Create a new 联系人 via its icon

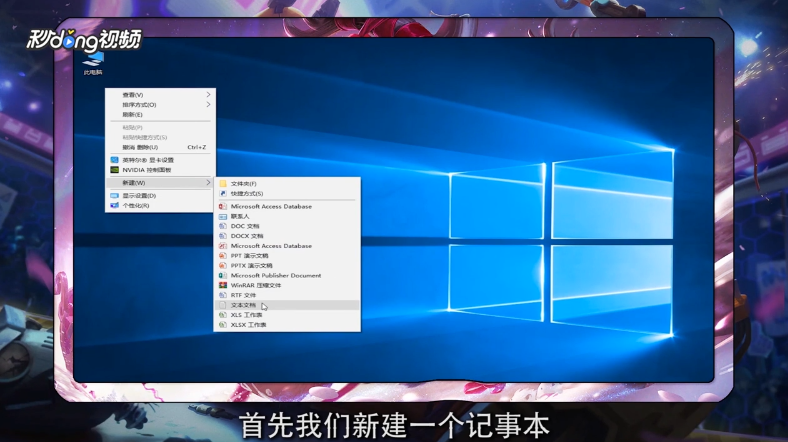coord(223,216)
